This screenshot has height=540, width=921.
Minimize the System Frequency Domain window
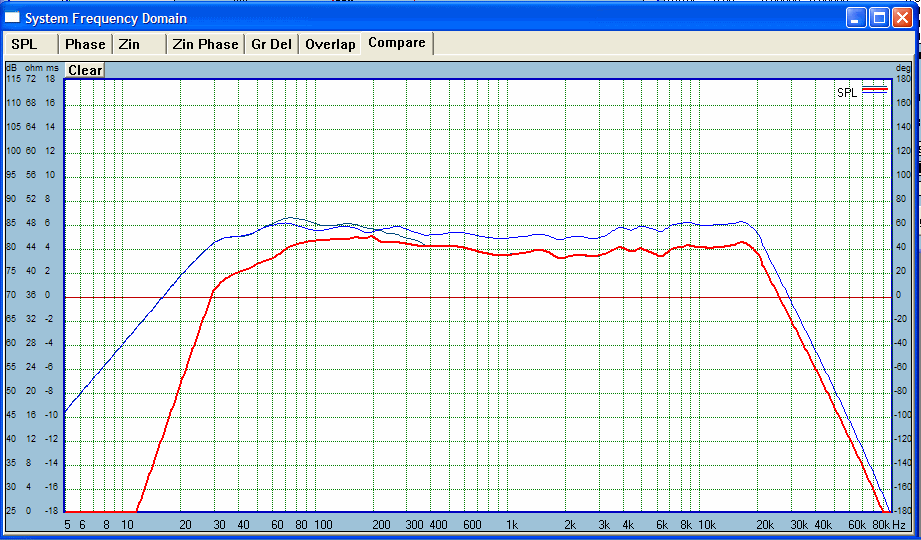pyautogui.click(x=856, y=18)
